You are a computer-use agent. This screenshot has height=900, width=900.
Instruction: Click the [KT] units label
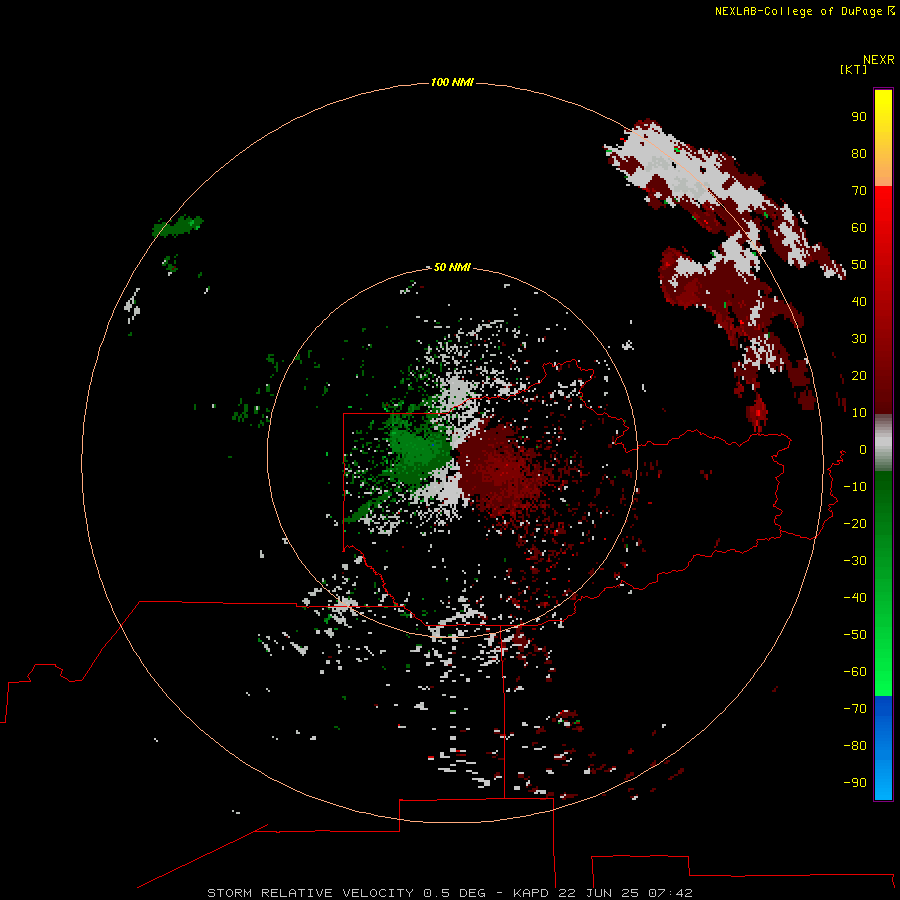tap(854, 69)
